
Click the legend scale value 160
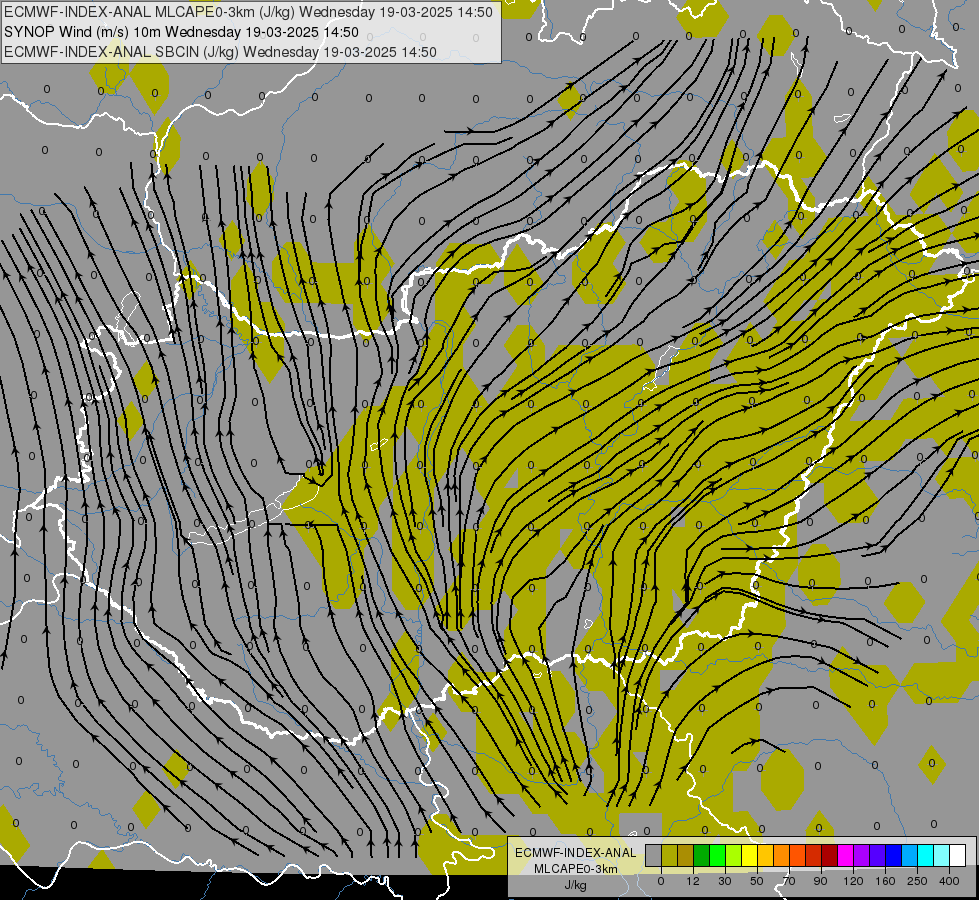(x=885, y=881)
